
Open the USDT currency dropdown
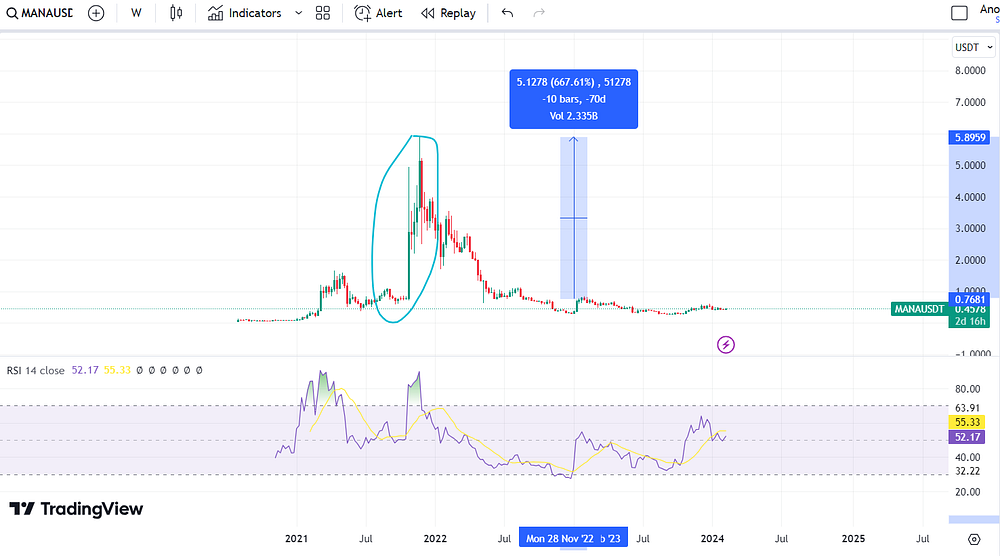(973, 47)
